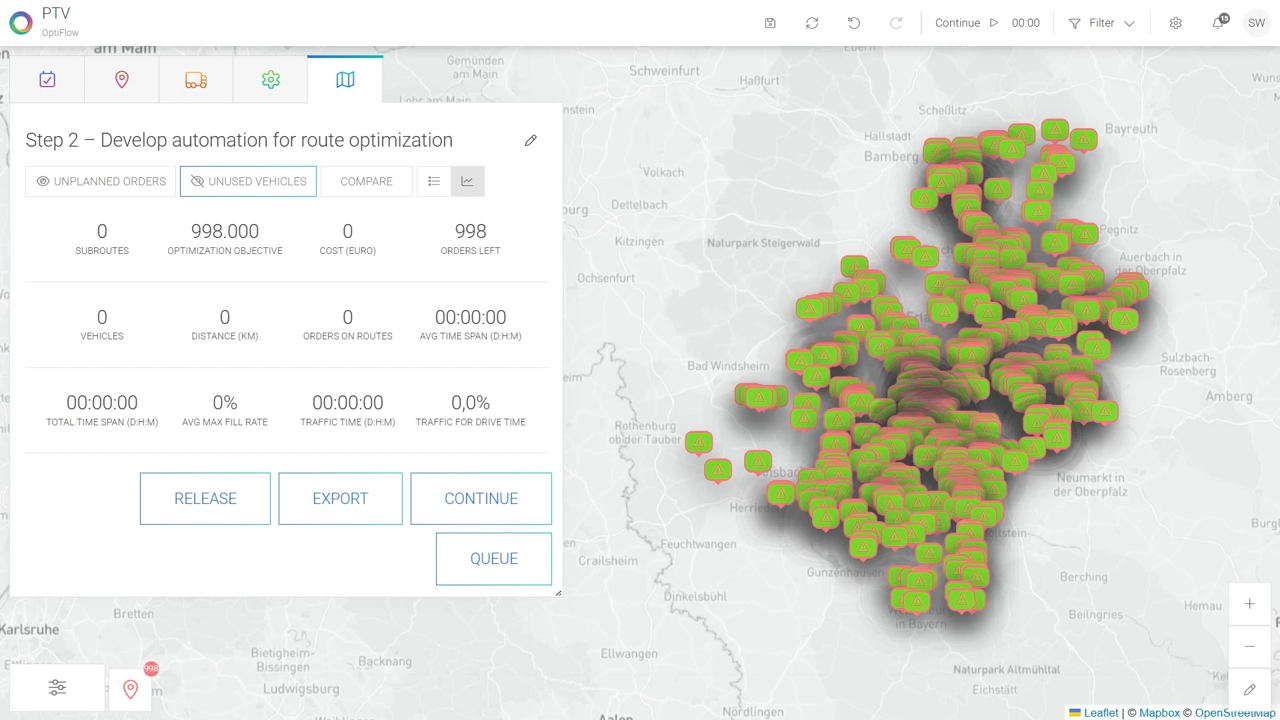Open the locations pin tab
The width and height of the screenshot is (1280, 720).
(x=122, y=80)
